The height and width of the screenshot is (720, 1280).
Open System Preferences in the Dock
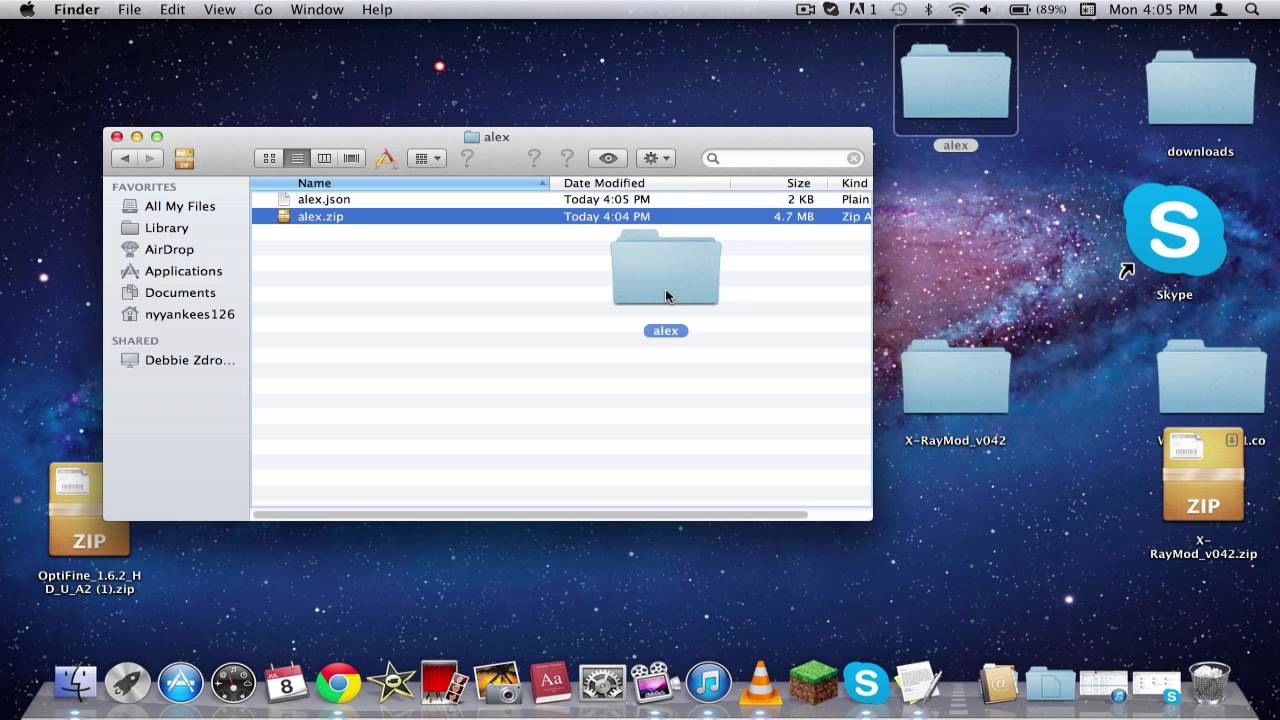(x=602, y=683)
